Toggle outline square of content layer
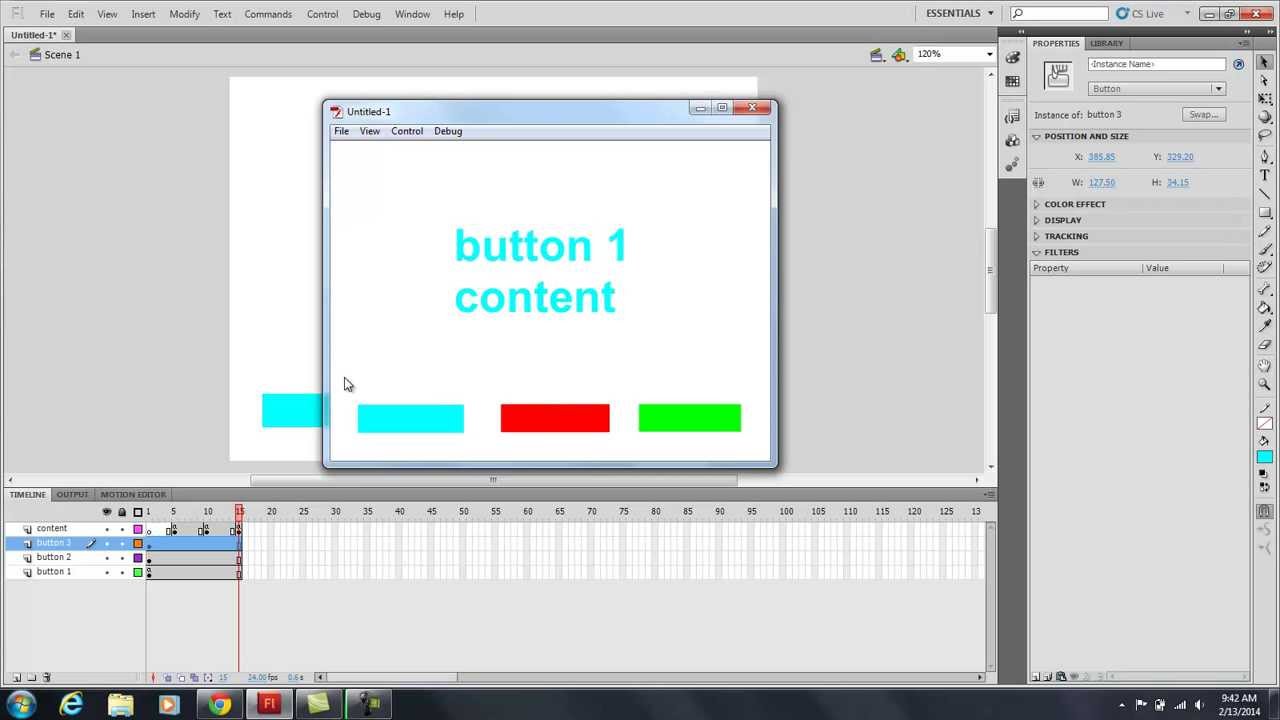The image size is (1280, 720). pyautogui.click(x=138, y=529)
